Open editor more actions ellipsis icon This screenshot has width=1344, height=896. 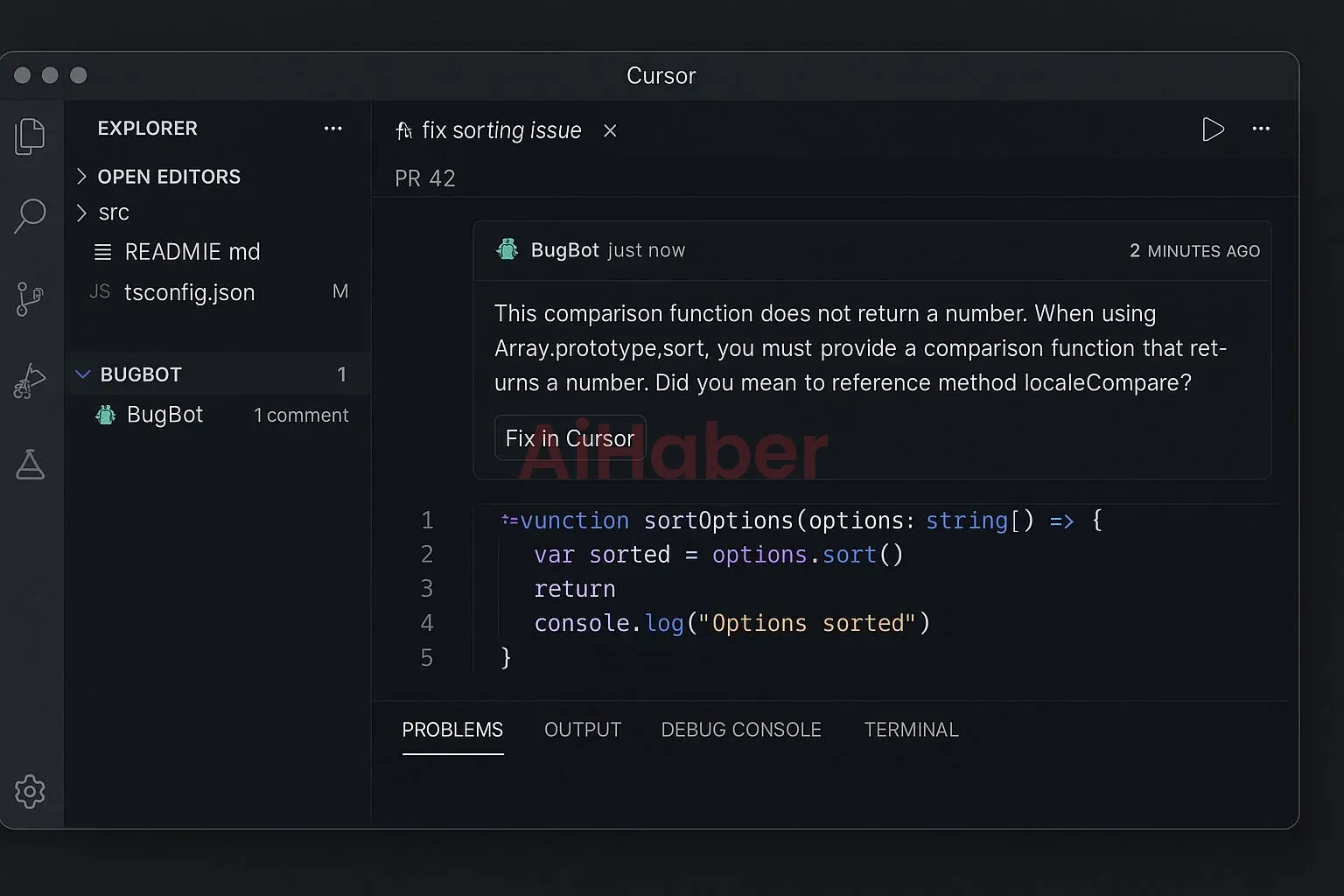(1261, 129)
